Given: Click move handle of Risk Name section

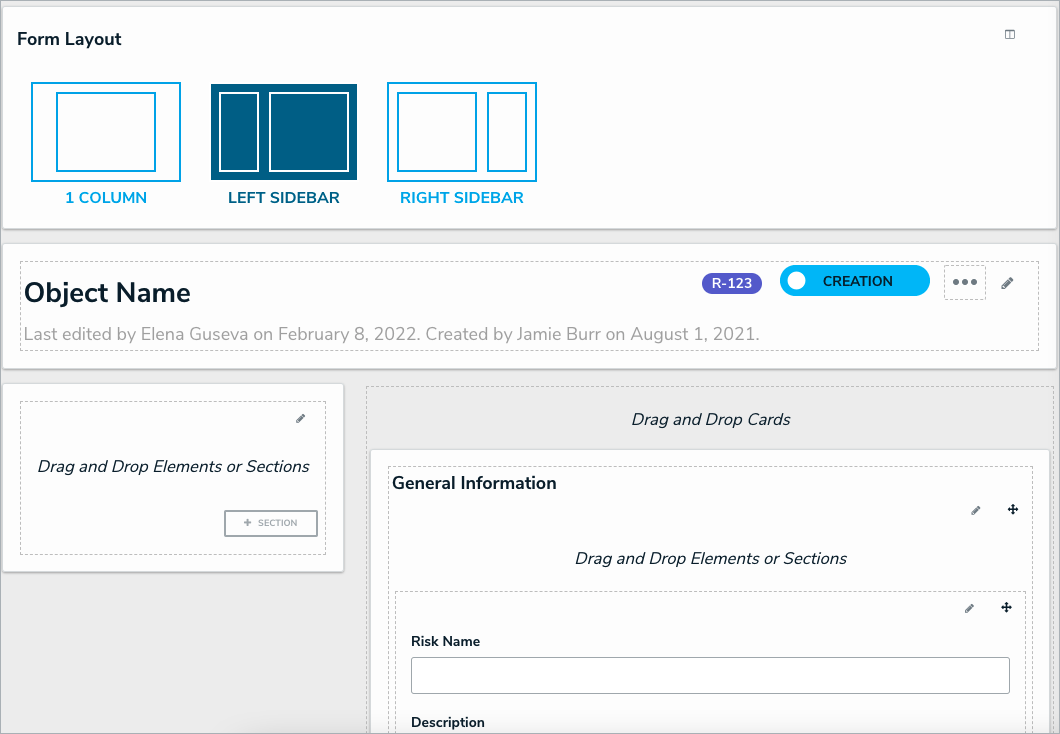Looking at the screenshot, I should click(1006, 608).
